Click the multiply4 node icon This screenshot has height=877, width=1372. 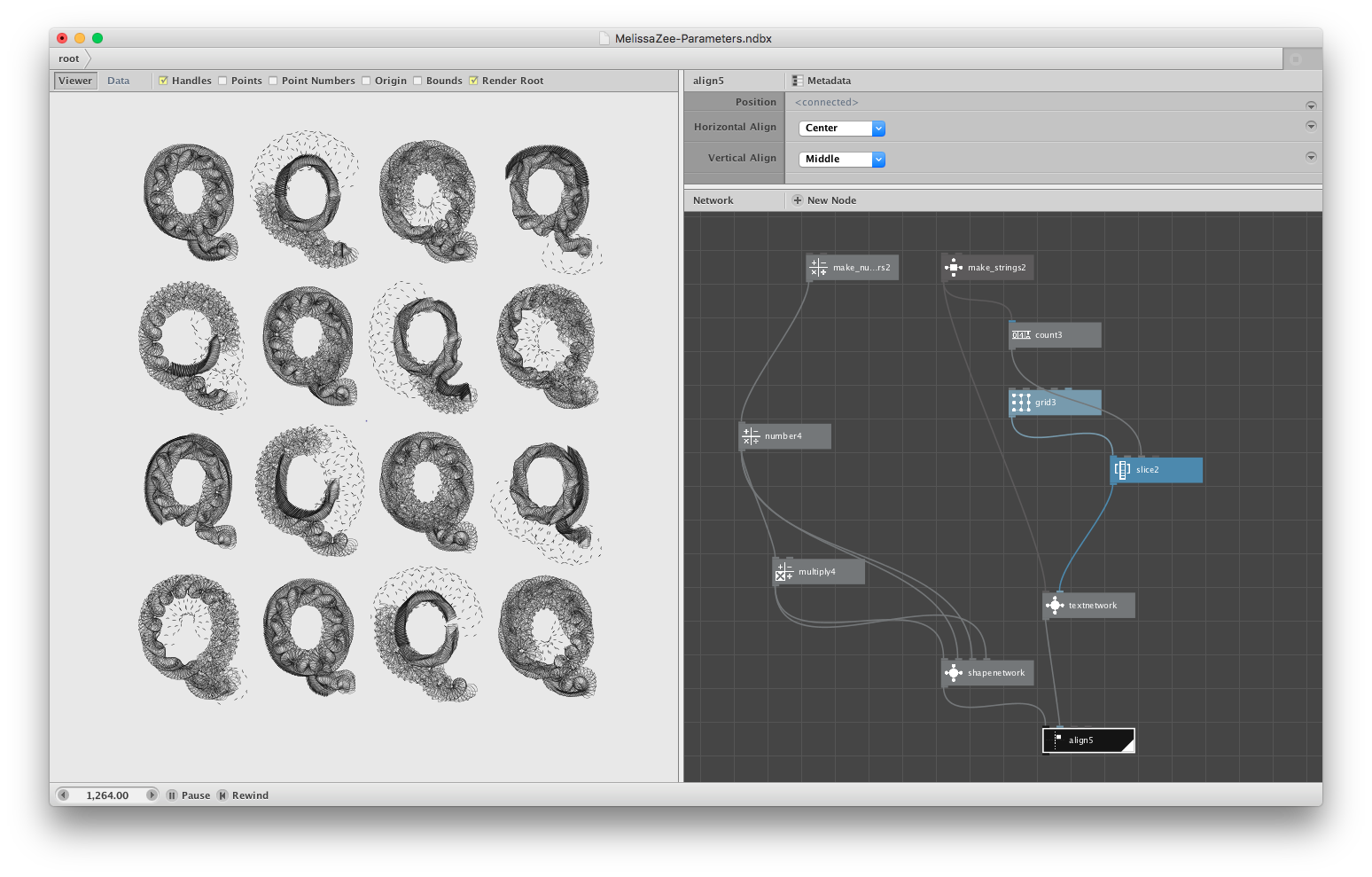[784, 572]
